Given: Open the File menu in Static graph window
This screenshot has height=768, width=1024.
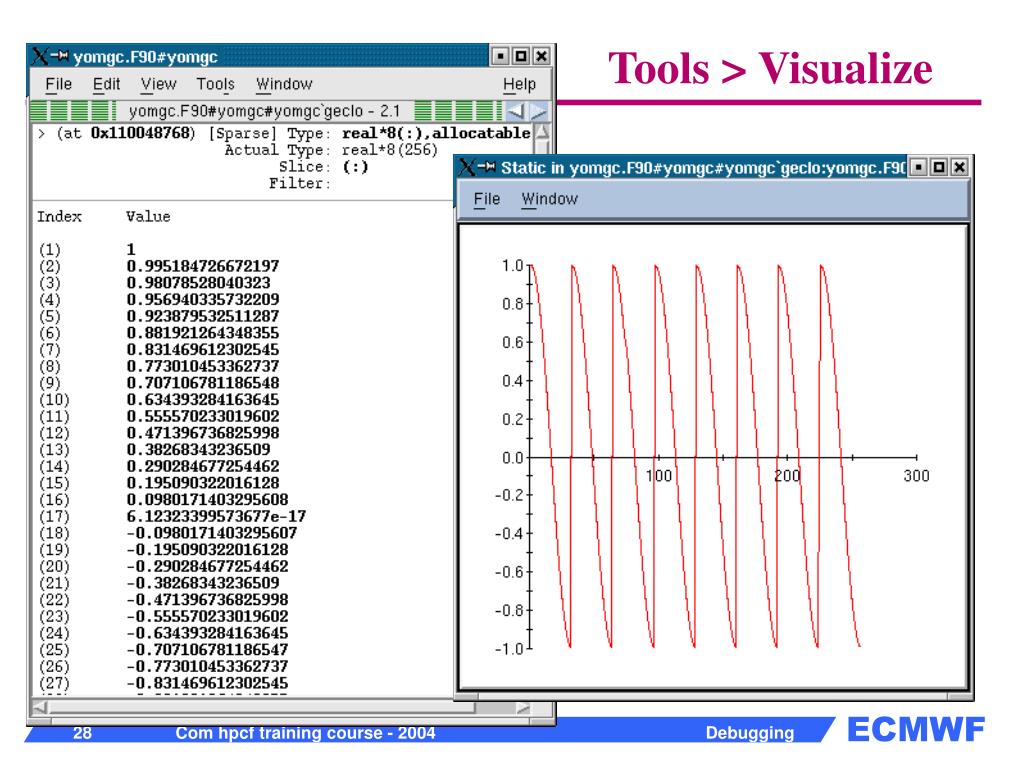Looking at the screenshot, I should click(487, 199).
